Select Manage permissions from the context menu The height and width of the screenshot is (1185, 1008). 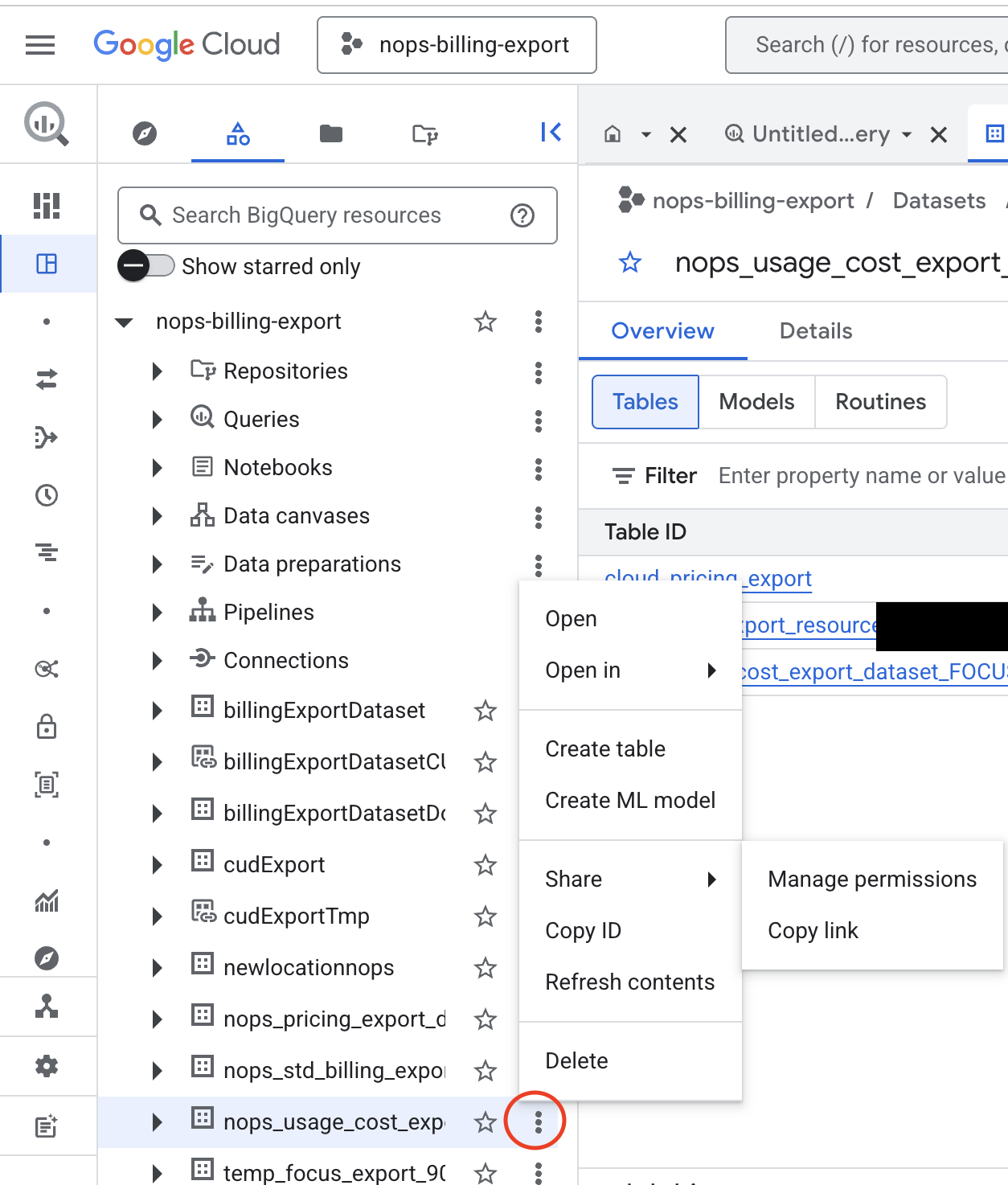click(871, 879)
